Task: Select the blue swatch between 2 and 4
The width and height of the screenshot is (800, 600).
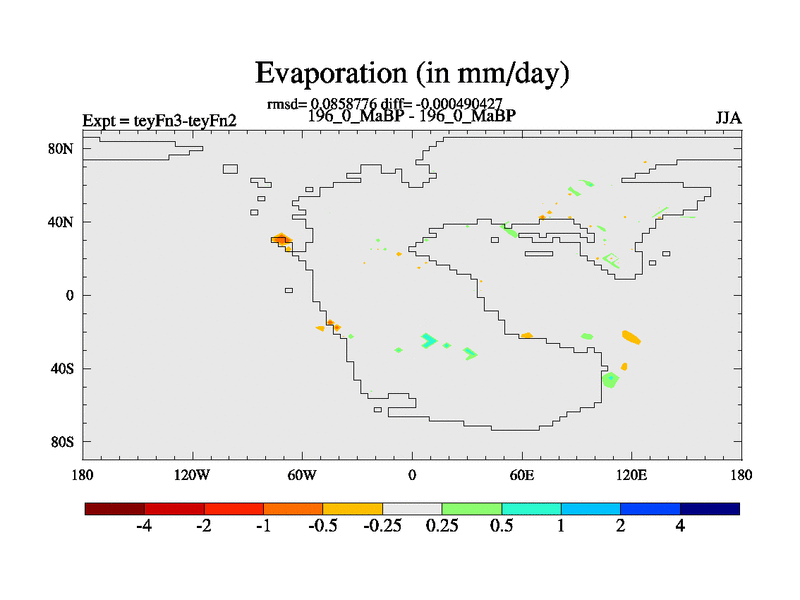Action: pos(650,508)
